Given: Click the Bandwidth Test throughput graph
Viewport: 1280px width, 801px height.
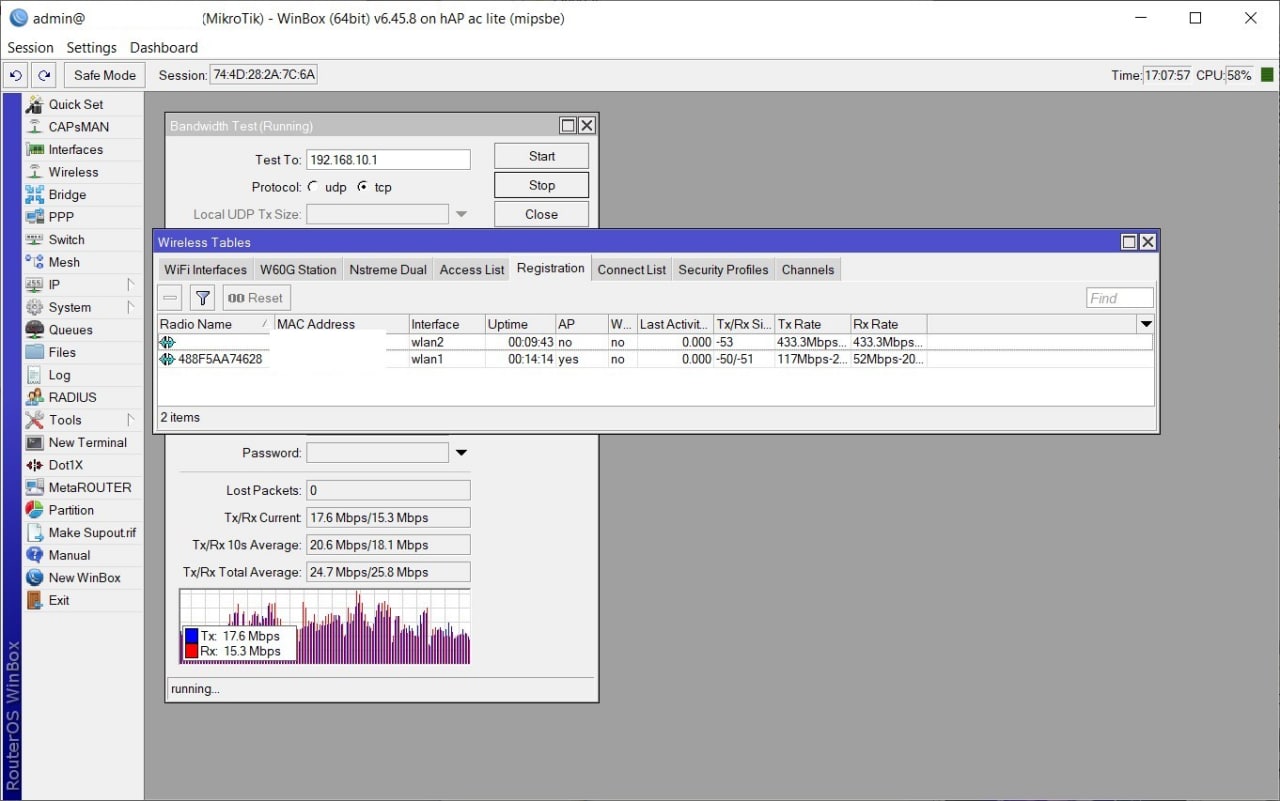Looking at the screenshot, I should [325, 627].
